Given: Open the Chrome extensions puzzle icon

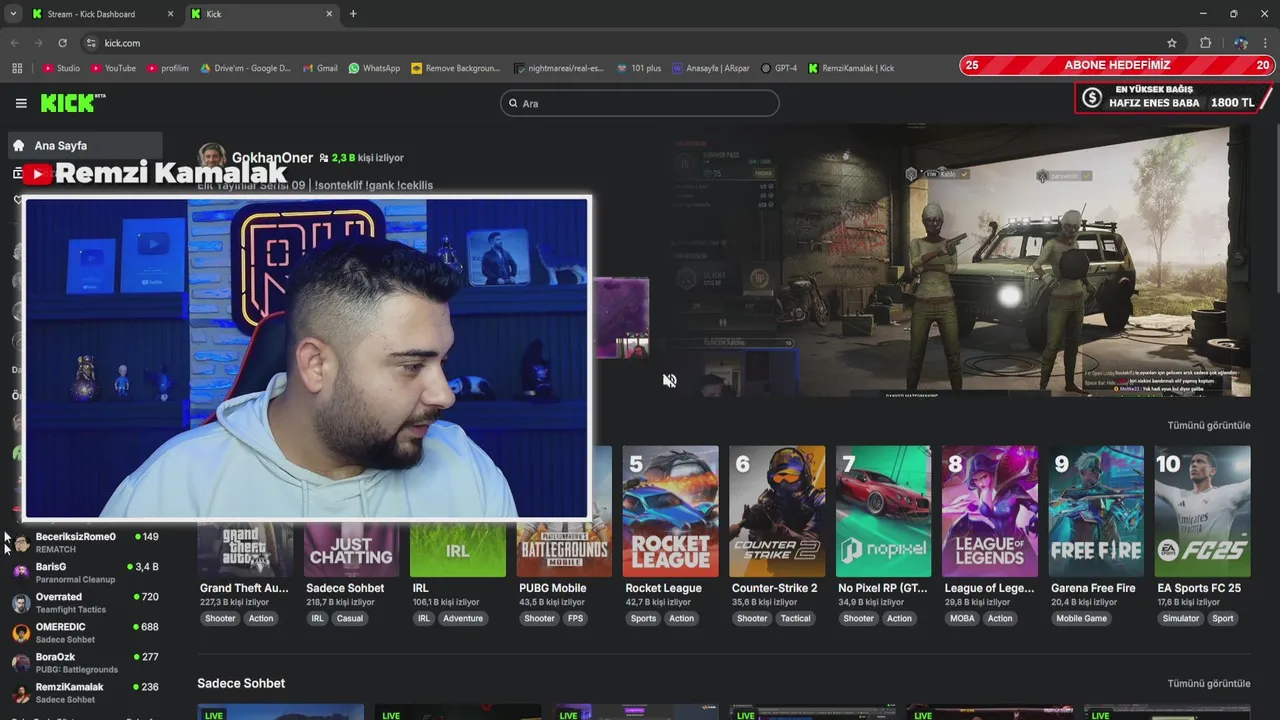Looking at the screenshot, I should (1205, 43).
